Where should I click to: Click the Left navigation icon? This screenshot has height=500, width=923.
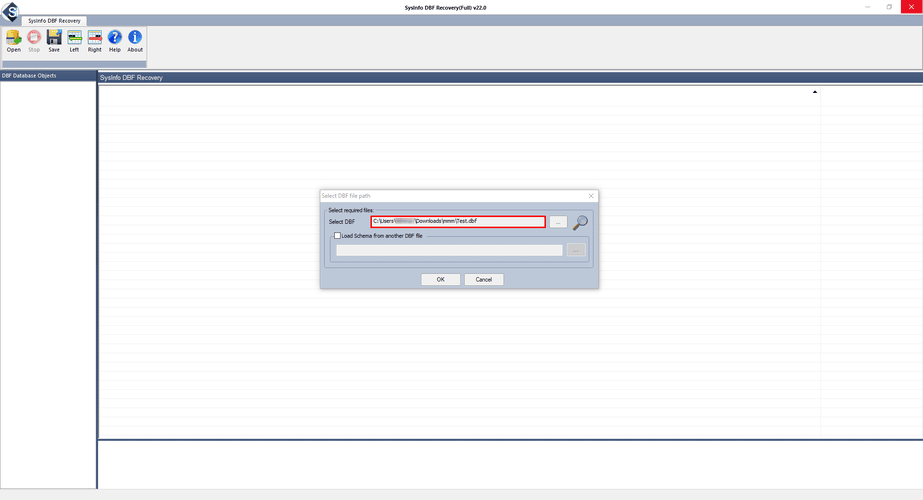click(74, 41)
